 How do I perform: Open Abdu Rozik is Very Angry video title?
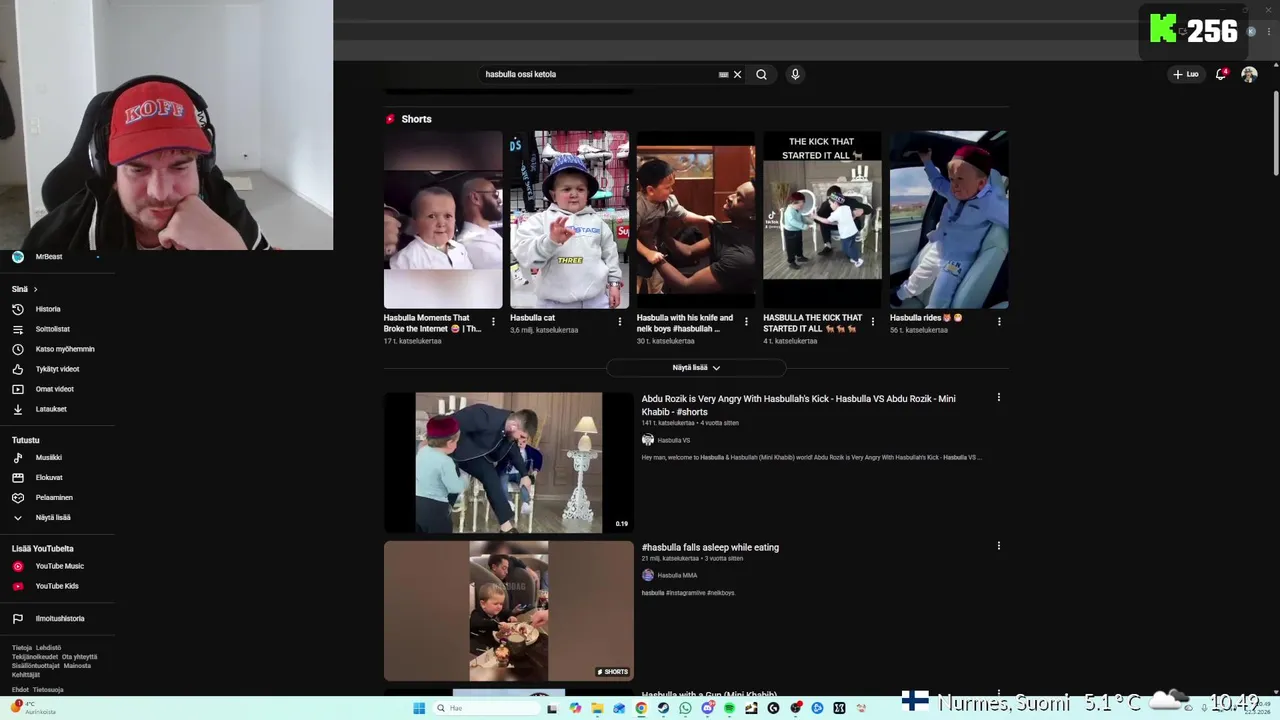tap(799, 405)
